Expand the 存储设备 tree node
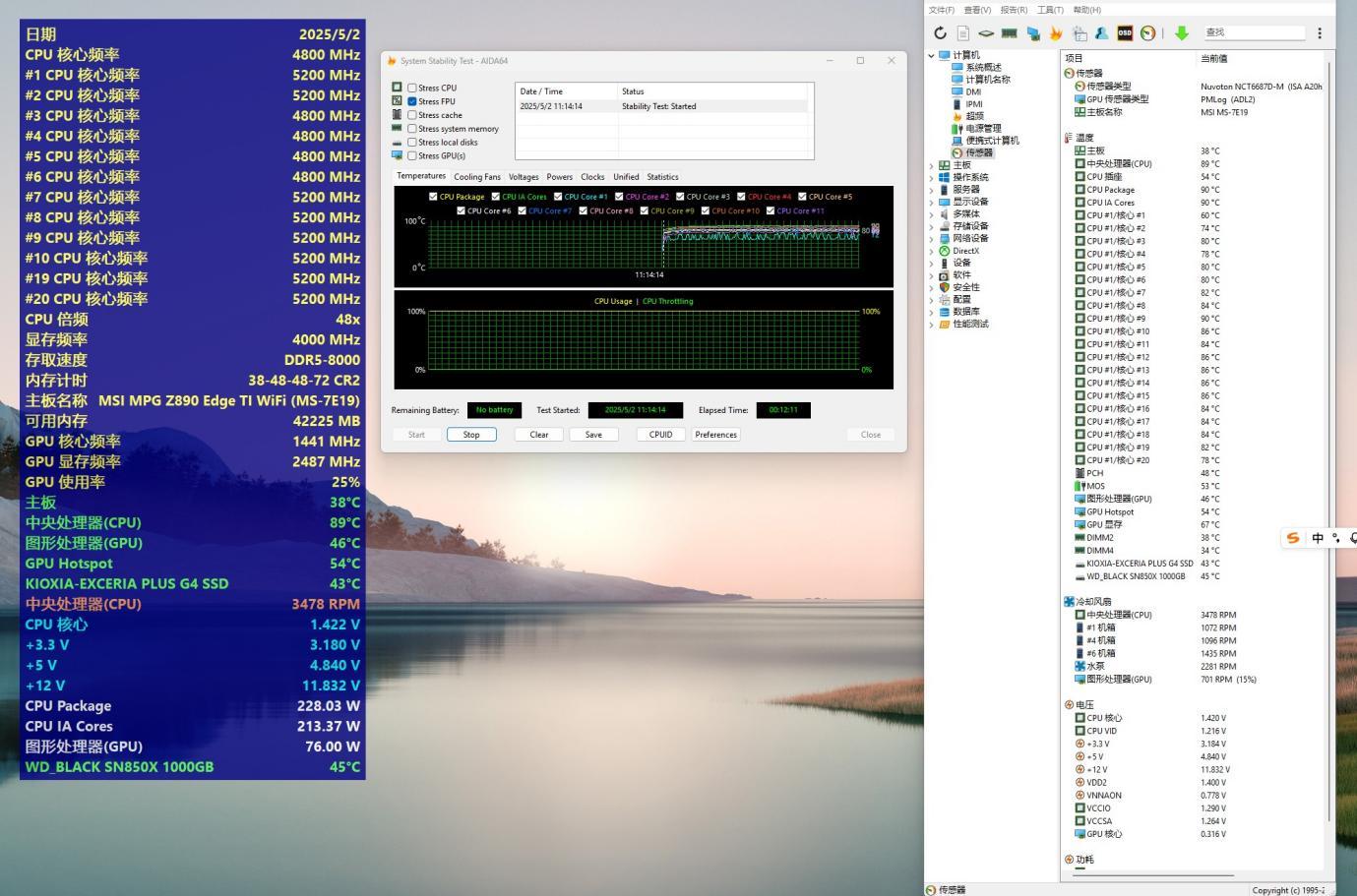This screenshot has height=896, width=1357. (x=932, y=226)
